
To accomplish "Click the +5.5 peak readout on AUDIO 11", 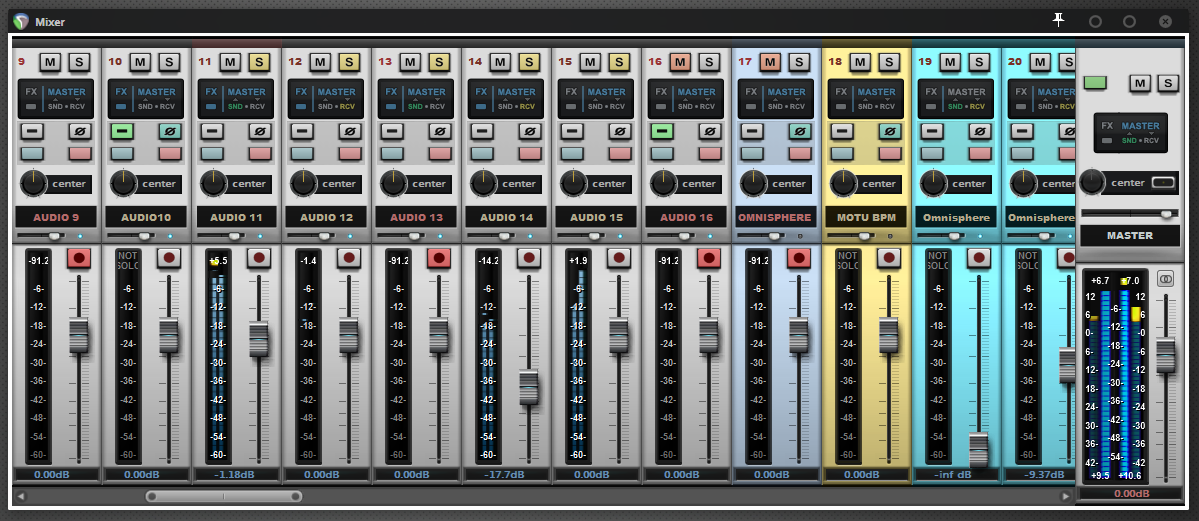I will [x=218, y=261].
